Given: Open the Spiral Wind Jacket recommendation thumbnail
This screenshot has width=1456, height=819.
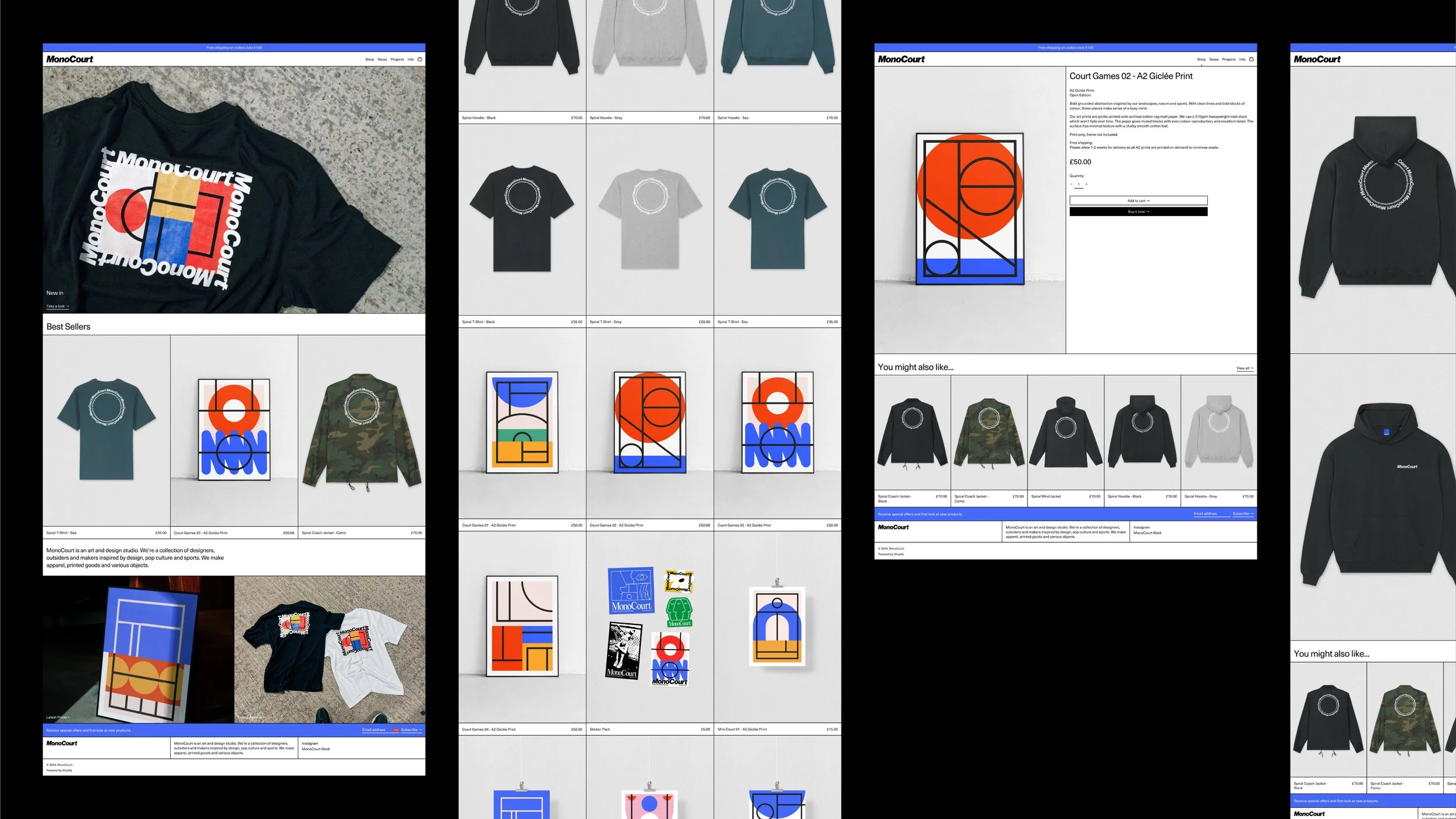Looking at the screenshot, I should coord(1065,432).
